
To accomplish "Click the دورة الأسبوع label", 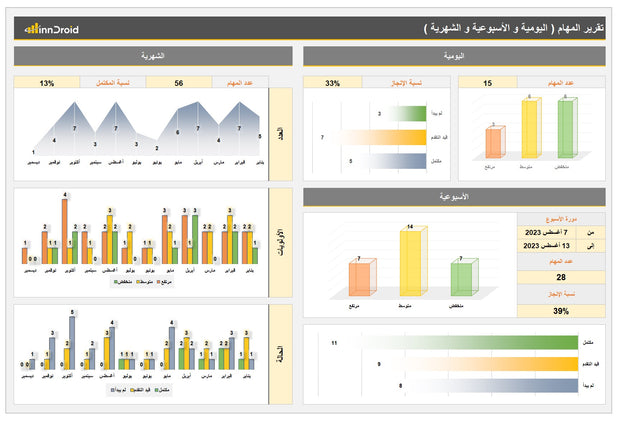I will click(x=561, y=219).
